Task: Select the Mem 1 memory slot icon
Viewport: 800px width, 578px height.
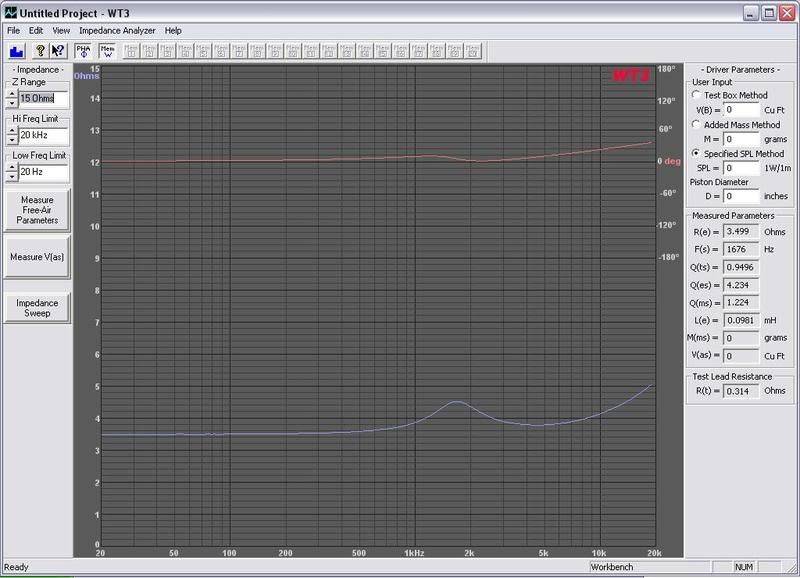Action: pyautogui.click(x=131, y=51)
